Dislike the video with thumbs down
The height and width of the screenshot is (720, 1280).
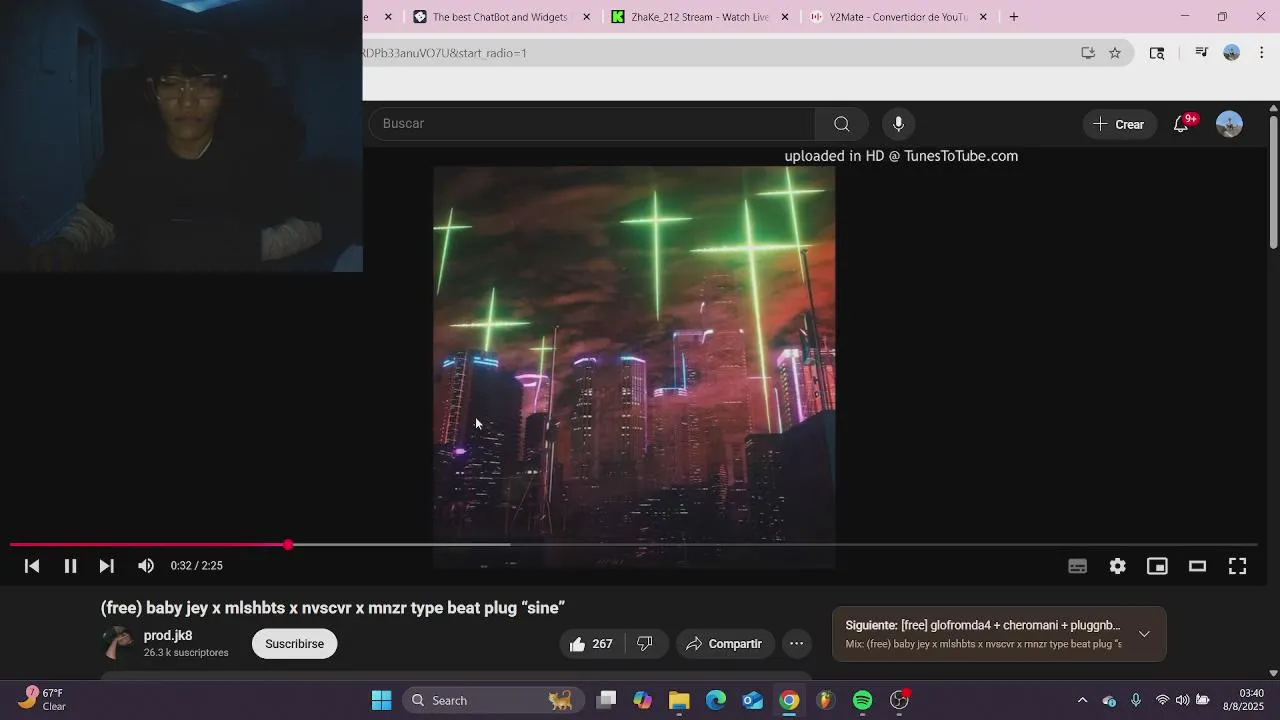pos(645,644)
